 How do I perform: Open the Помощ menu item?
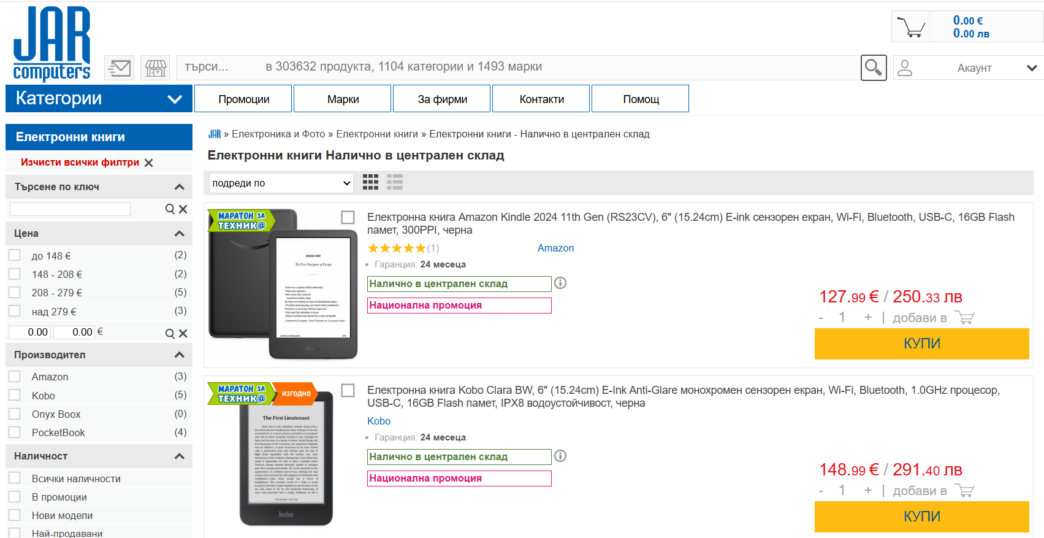click(641, 99)
